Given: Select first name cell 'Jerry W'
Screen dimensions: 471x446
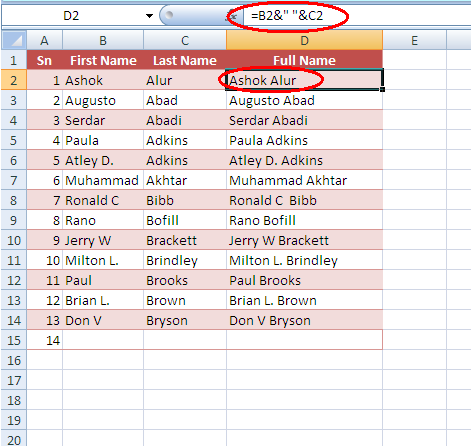Looking at the screenshot, I should (x=103, y=240).
